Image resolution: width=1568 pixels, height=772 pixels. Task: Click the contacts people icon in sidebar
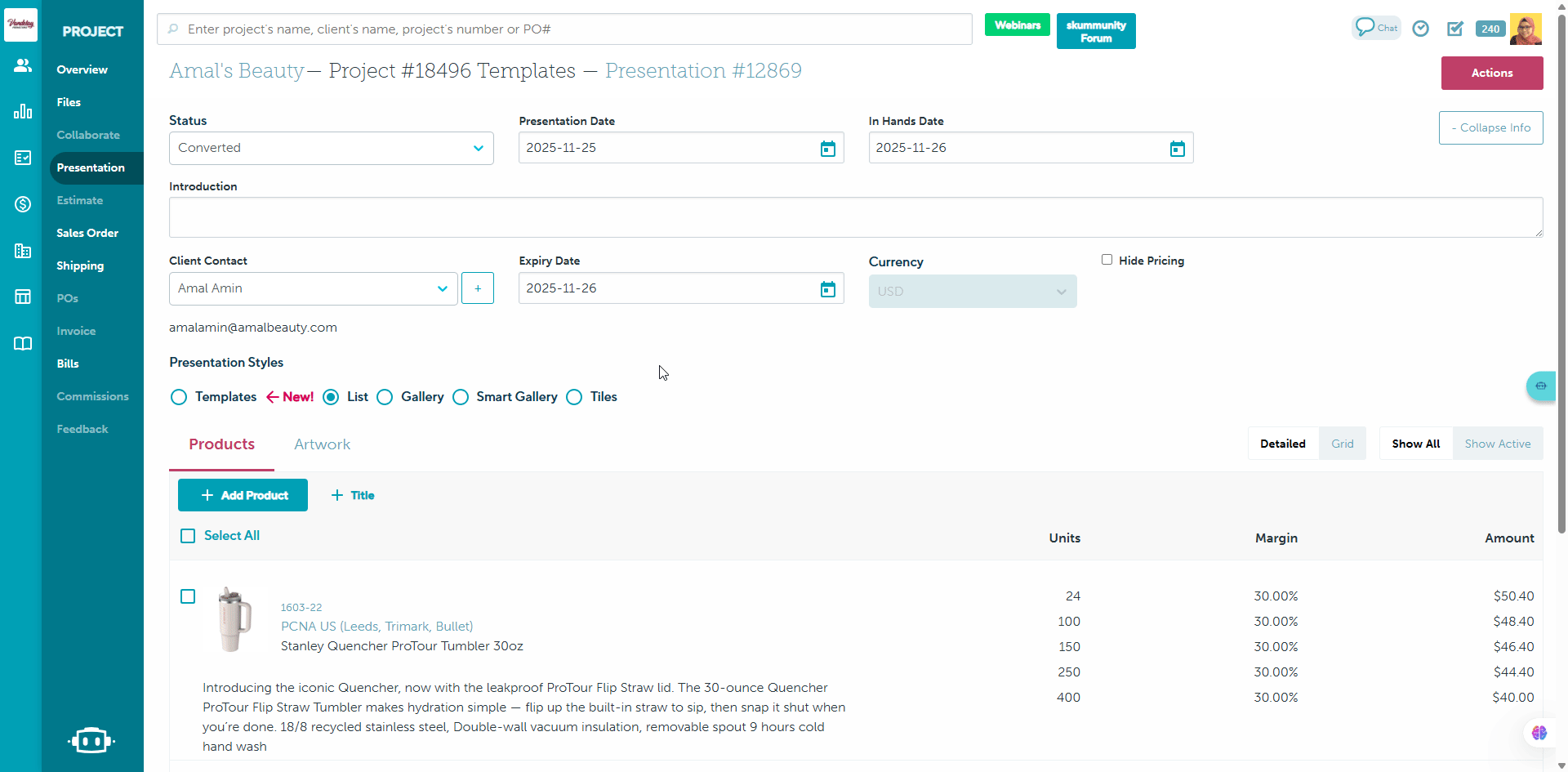23,65
